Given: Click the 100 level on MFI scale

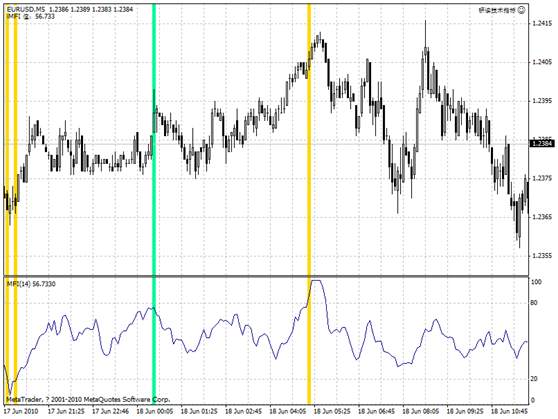Looking at the screenshot, I should click(x=536, y=282).
